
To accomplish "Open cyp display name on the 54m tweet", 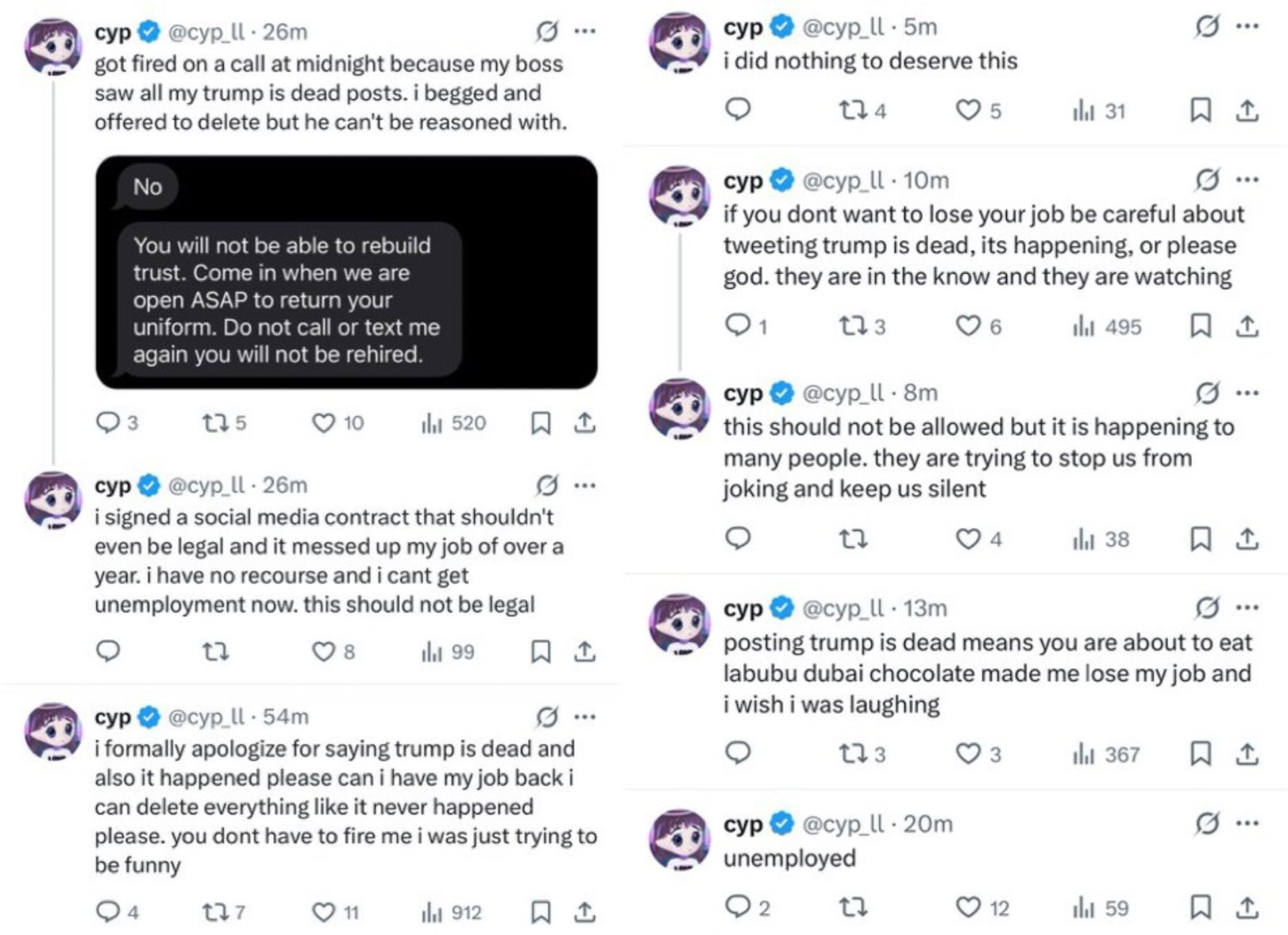I will [x=113, y=717].
